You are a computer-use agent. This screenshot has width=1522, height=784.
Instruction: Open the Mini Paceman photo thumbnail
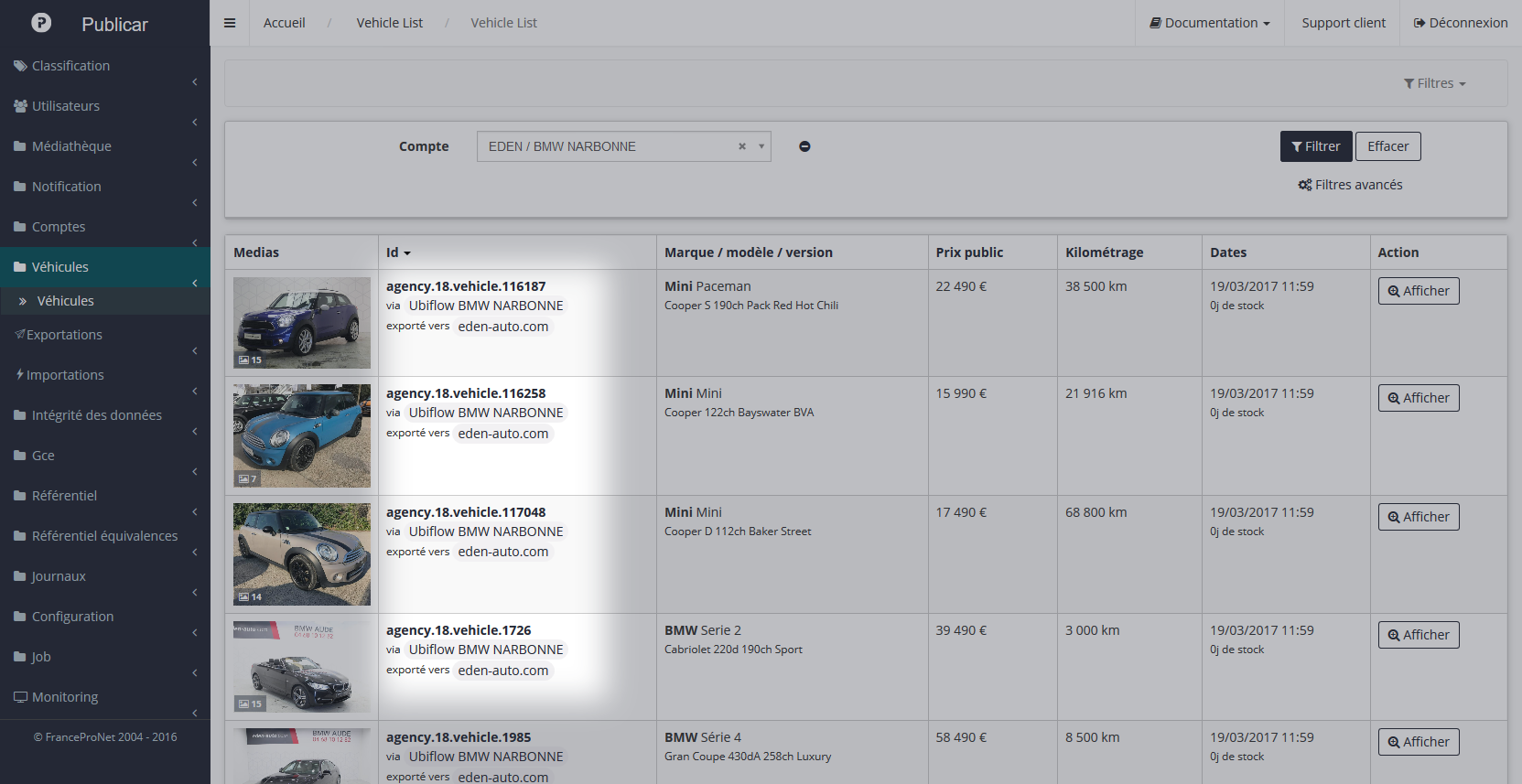click(x=302, y=323)
